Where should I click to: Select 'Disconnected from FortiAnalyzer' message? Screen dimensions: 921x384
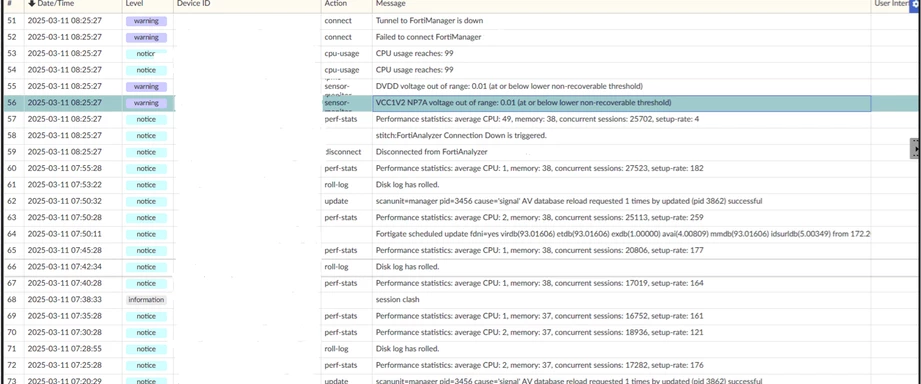(432, 152)
